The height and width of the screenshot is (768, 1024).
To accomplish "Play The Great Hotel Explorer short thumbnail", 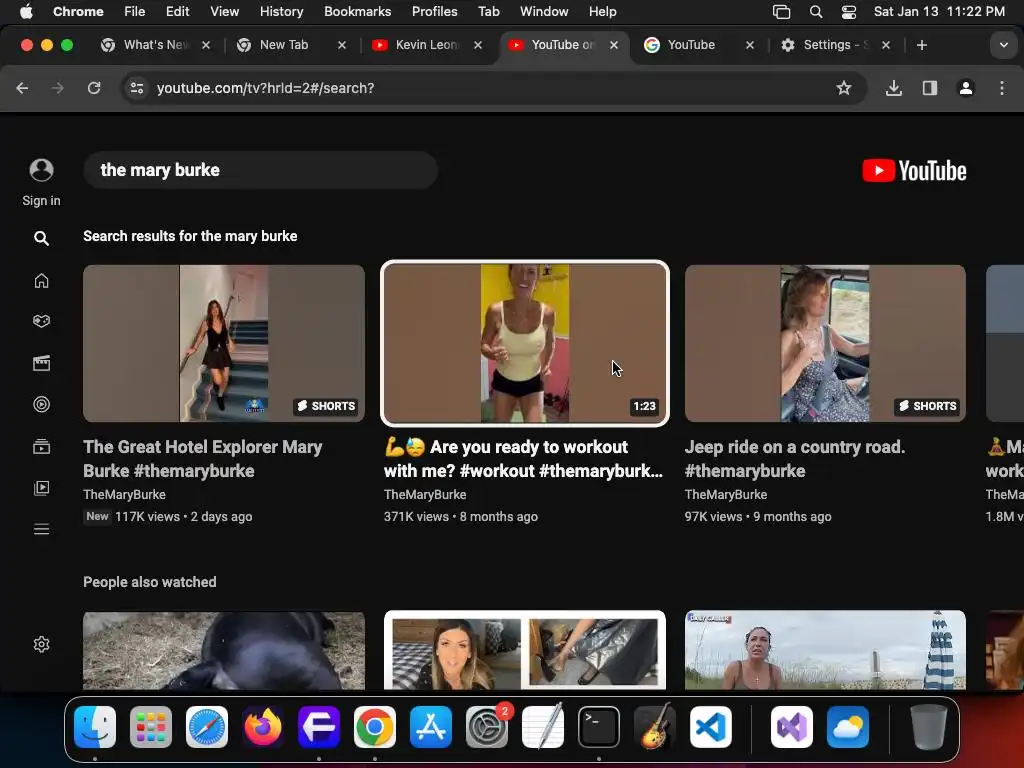I will 224,344.
